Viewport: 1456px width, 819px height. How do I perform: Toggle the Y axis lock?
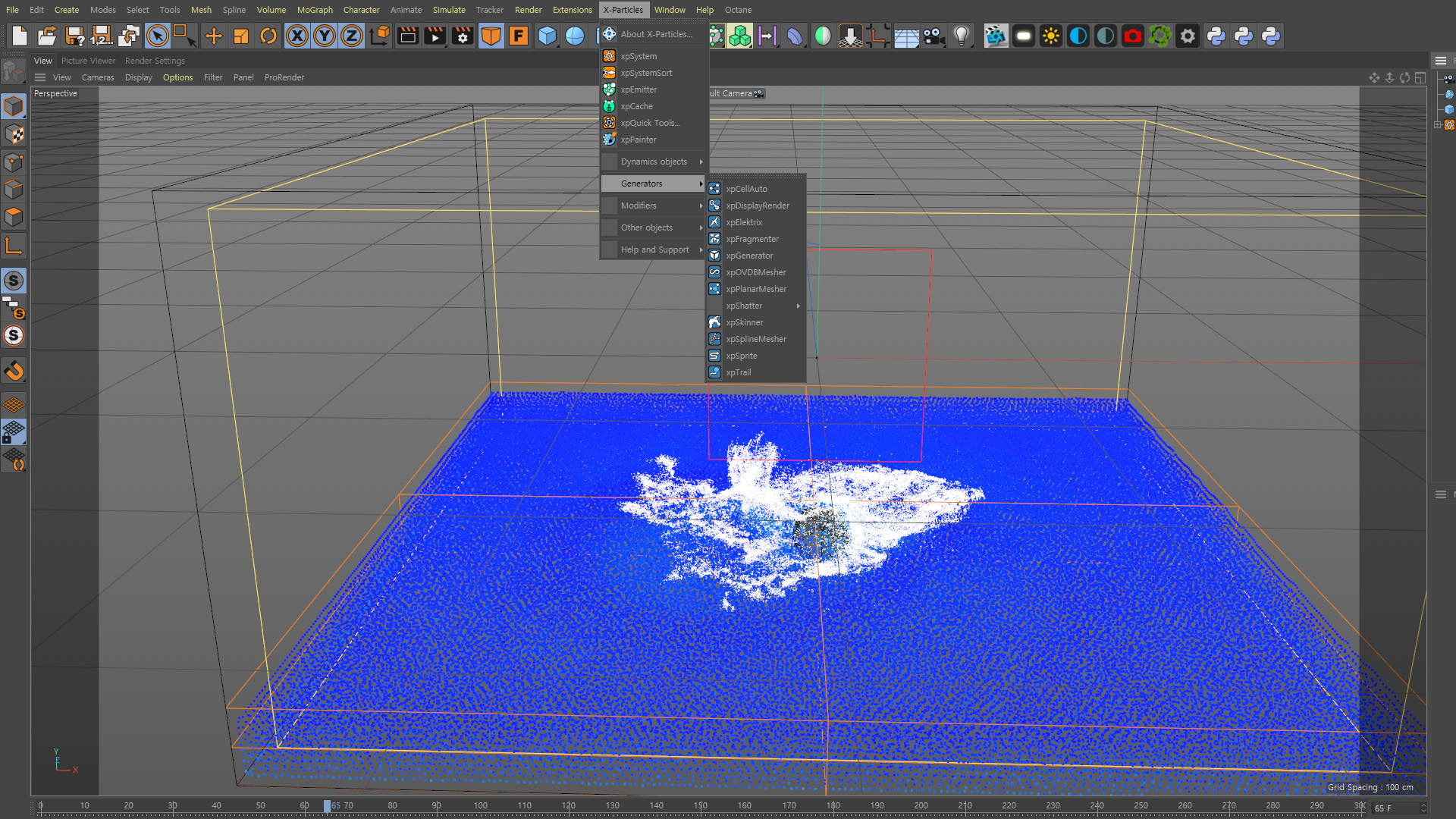325,36
